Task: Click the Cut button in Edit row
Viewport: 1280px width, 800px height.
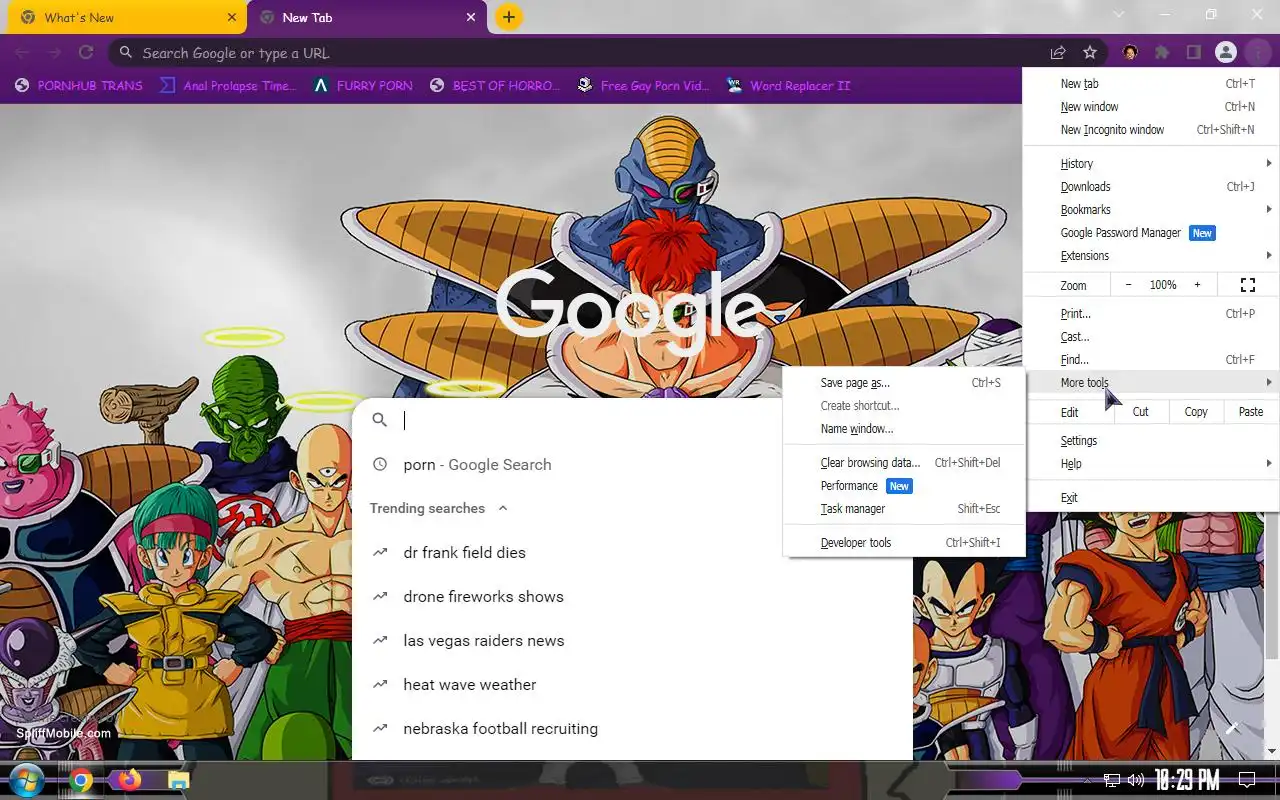Action: tap(1140, 412)
